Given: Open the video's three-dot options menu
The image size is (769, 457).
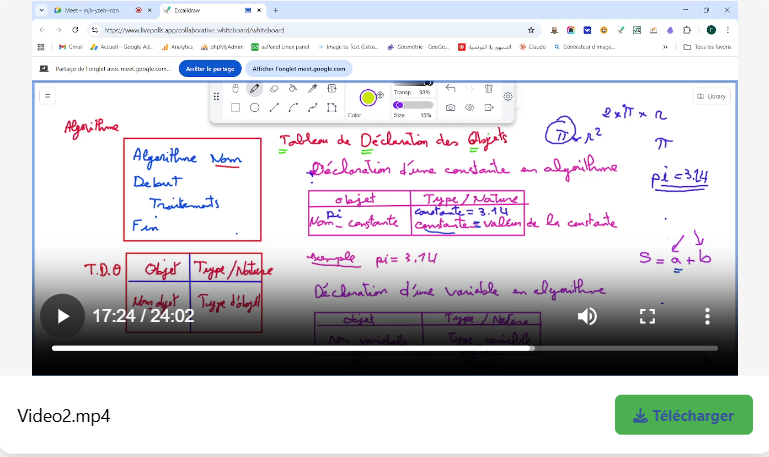Looking at the screenshot, I should click(x=707, y=316).
